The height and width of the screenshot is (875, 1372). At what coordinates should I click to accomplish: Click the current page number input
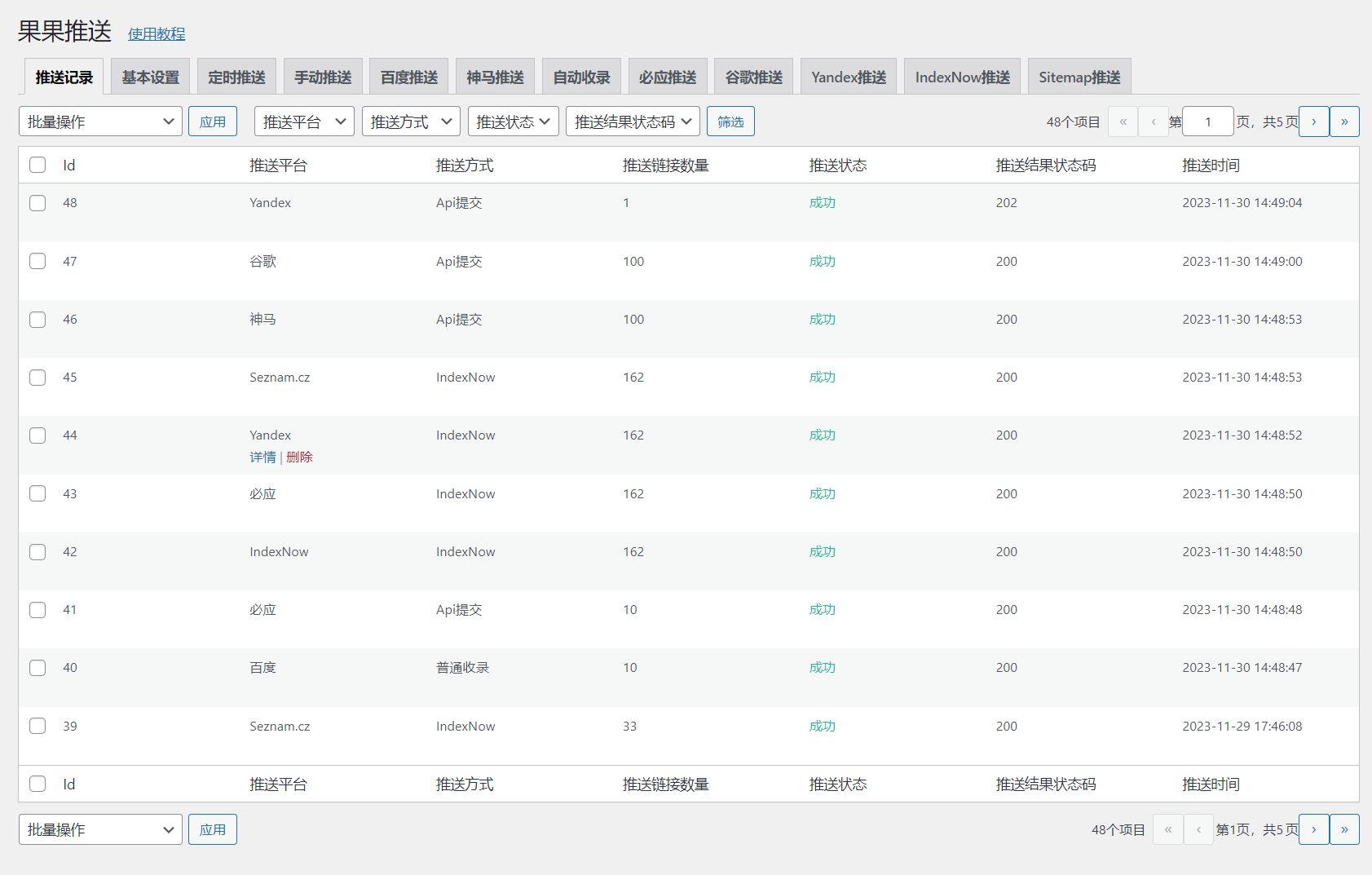[1208, 122]
